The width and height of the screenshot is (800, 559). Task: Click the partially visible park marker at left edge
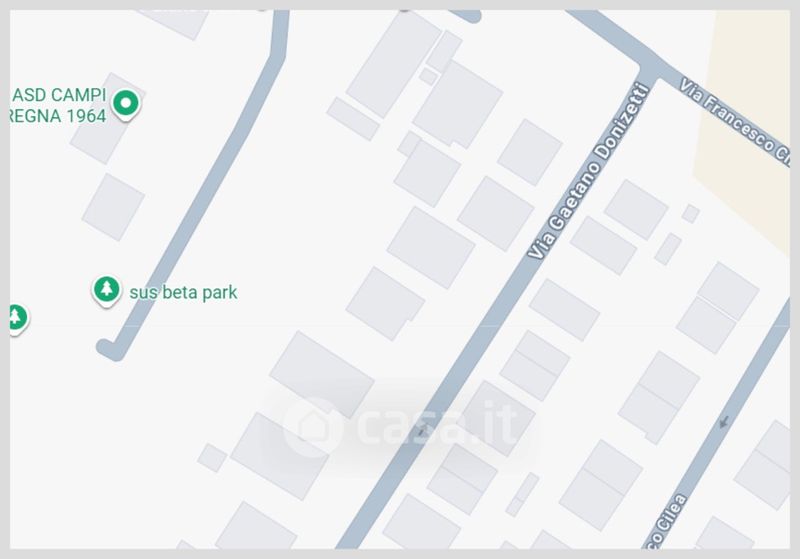(x=18, y=319)
